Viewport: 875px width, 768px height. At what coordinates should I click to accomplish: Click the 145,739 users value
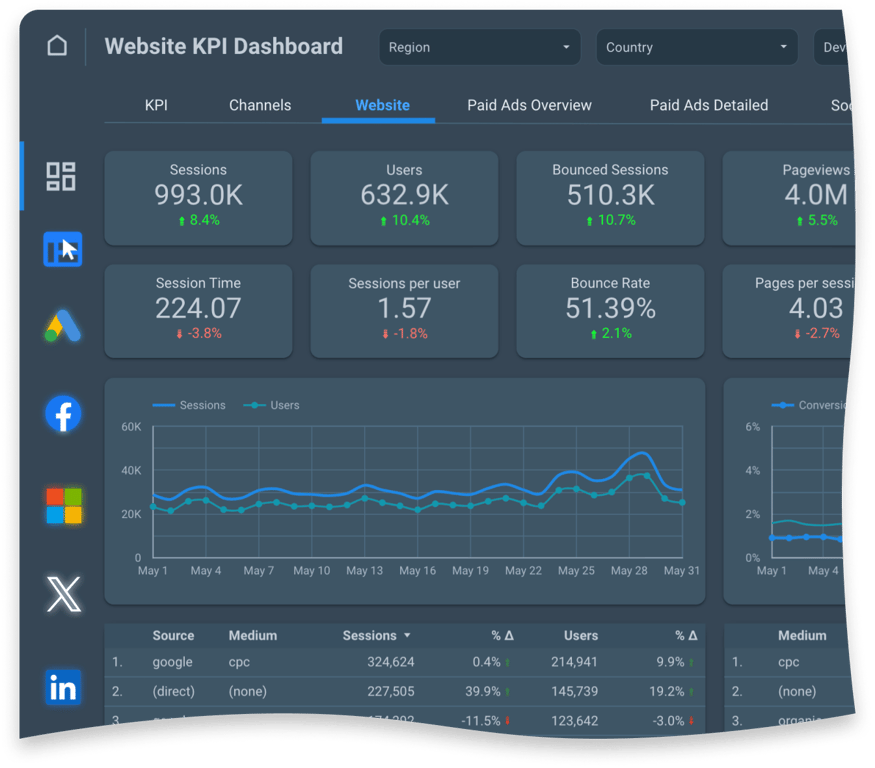574,692
